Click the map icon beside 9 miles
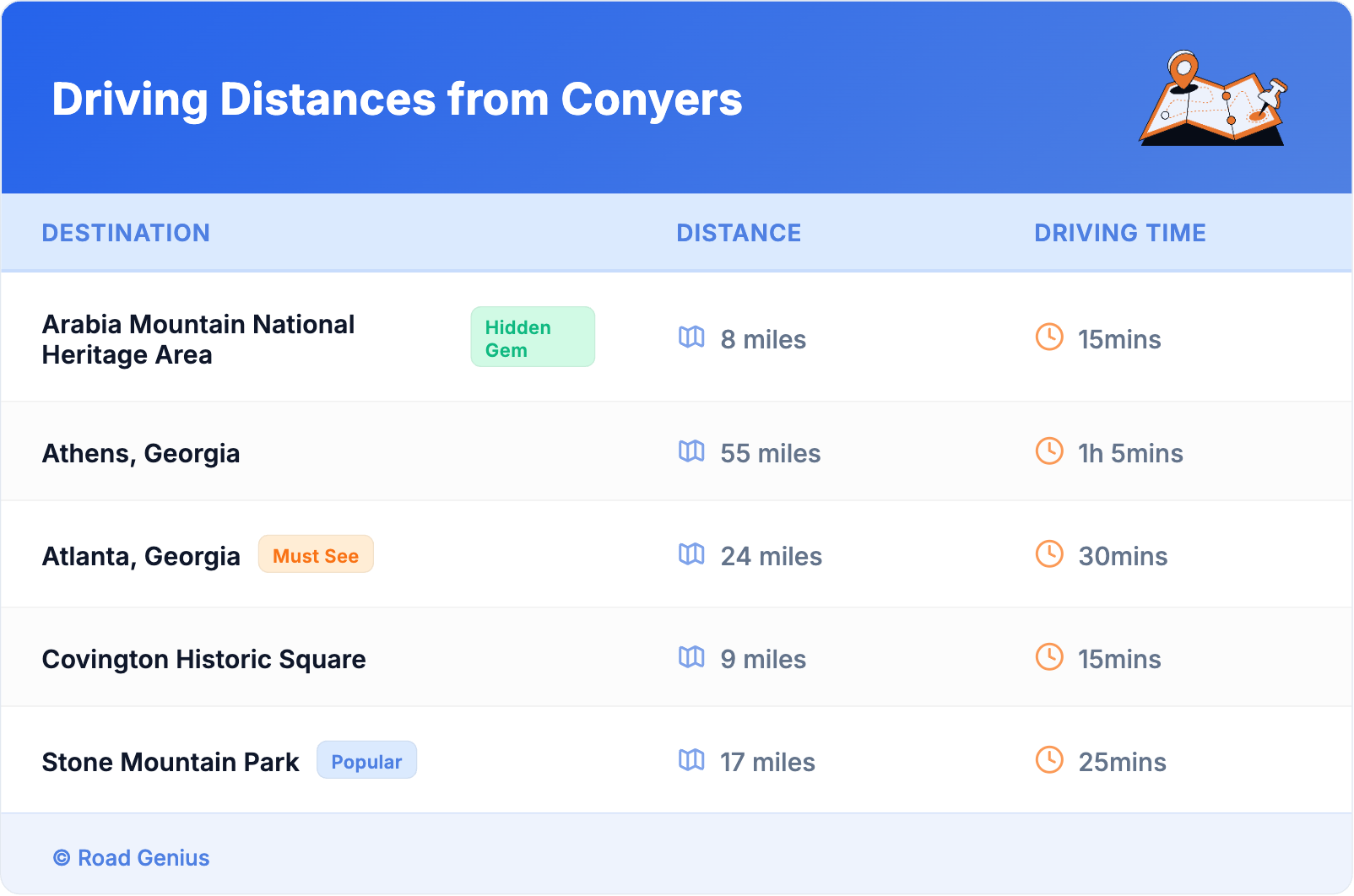 pyautogui.click(x=691, y=657)
